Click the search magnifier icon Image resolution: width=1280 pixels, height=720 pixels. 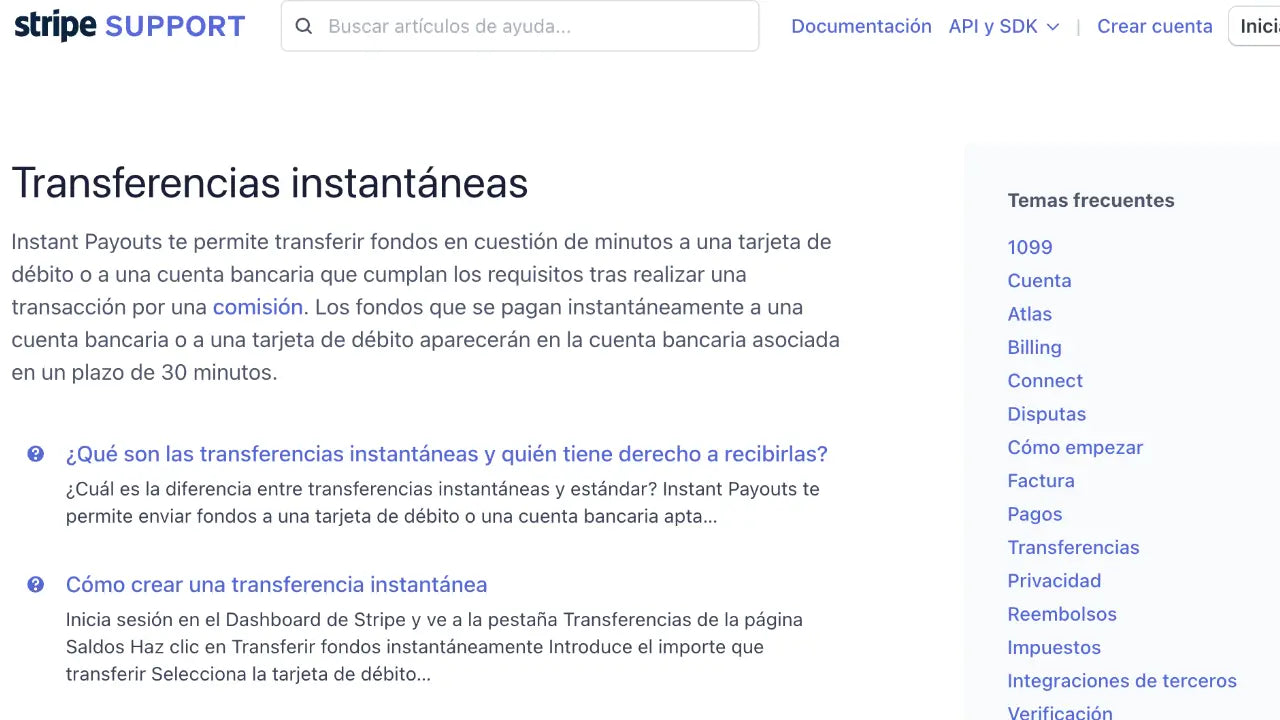pos(304,26)
